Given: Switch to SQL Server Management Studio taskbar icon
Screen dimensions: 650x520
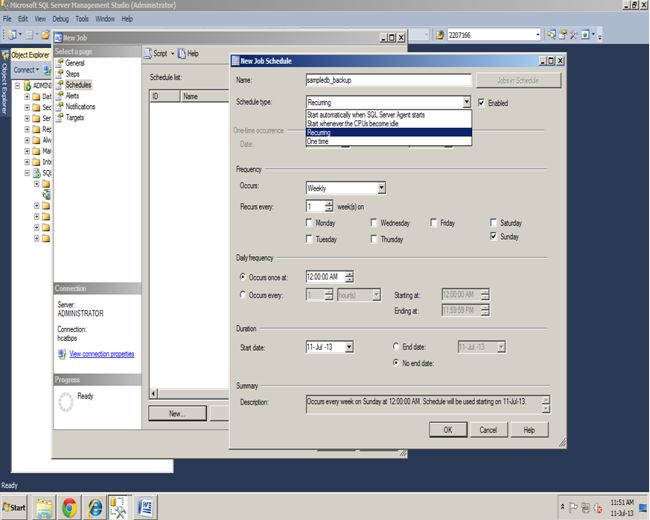Looking at the screenshot, I should pyautogui.click(x=119, y=507).
